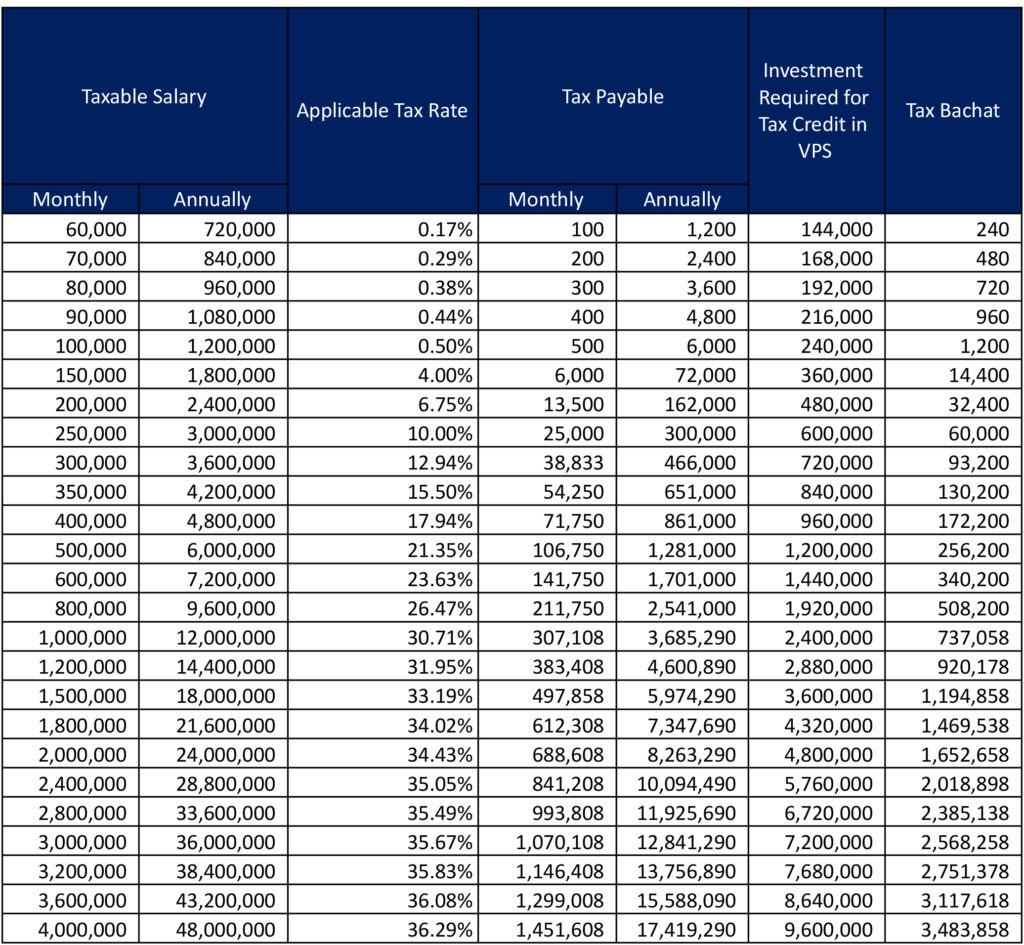Select the Tax Bachat column header
The width and height of the screenshot is (1024, 945).
pyautogui.click(x=952, y=111)
